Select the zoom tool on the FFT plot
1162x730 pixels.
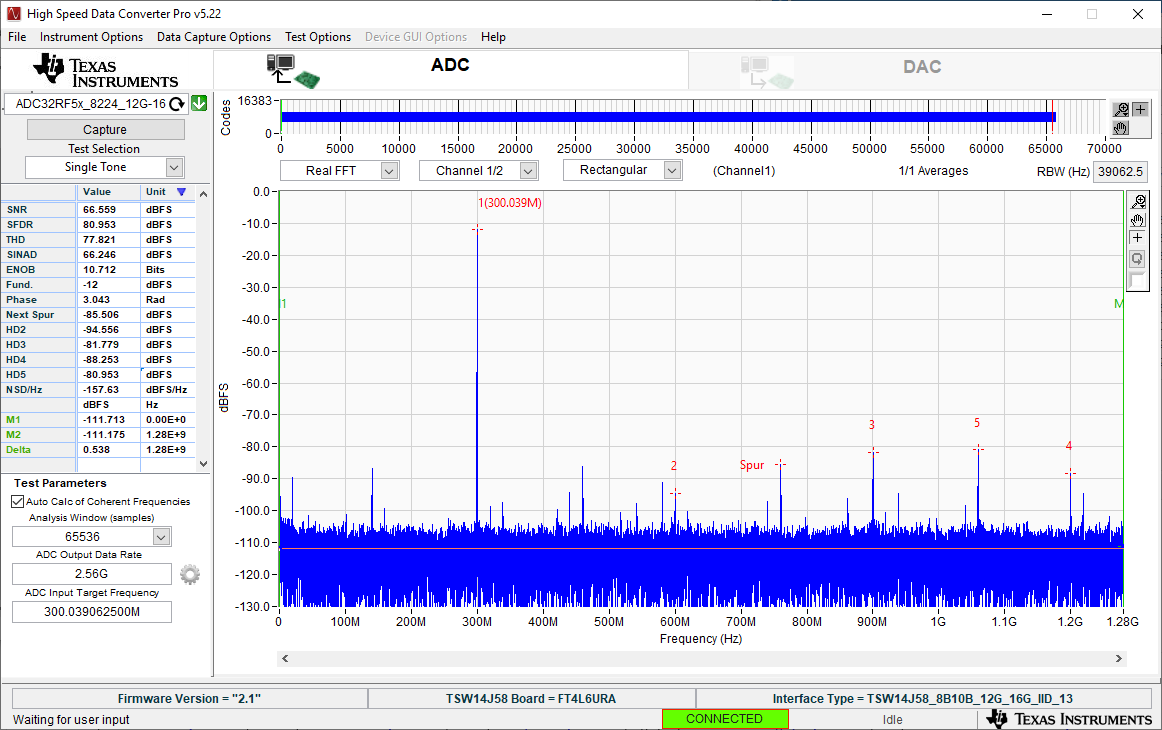click(1138, 201)
